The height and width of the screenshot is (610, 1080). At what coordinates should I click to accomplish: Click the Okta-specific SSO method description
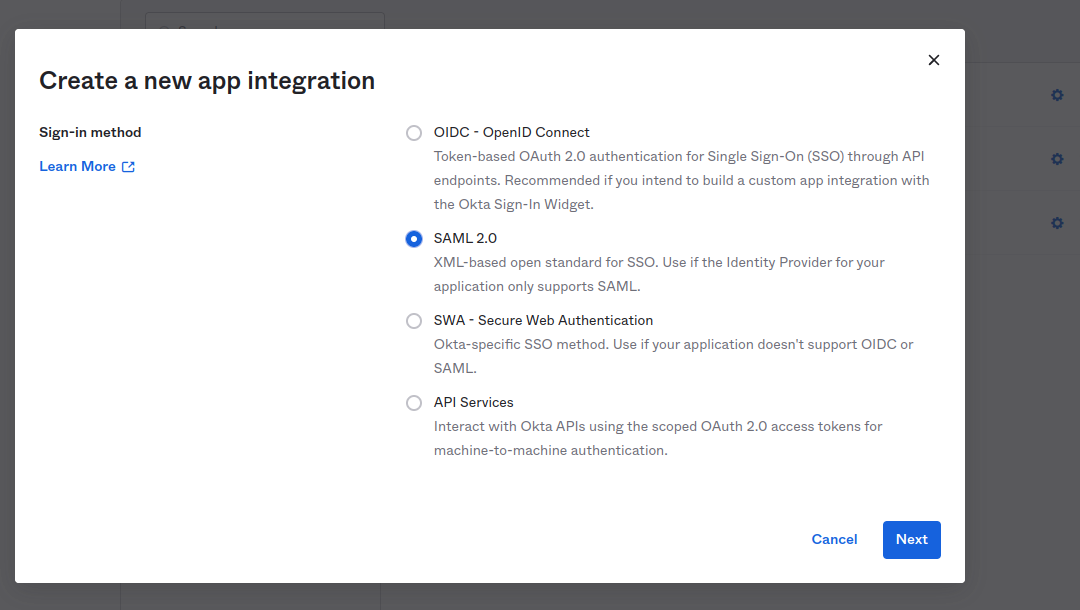click(674, 356)
